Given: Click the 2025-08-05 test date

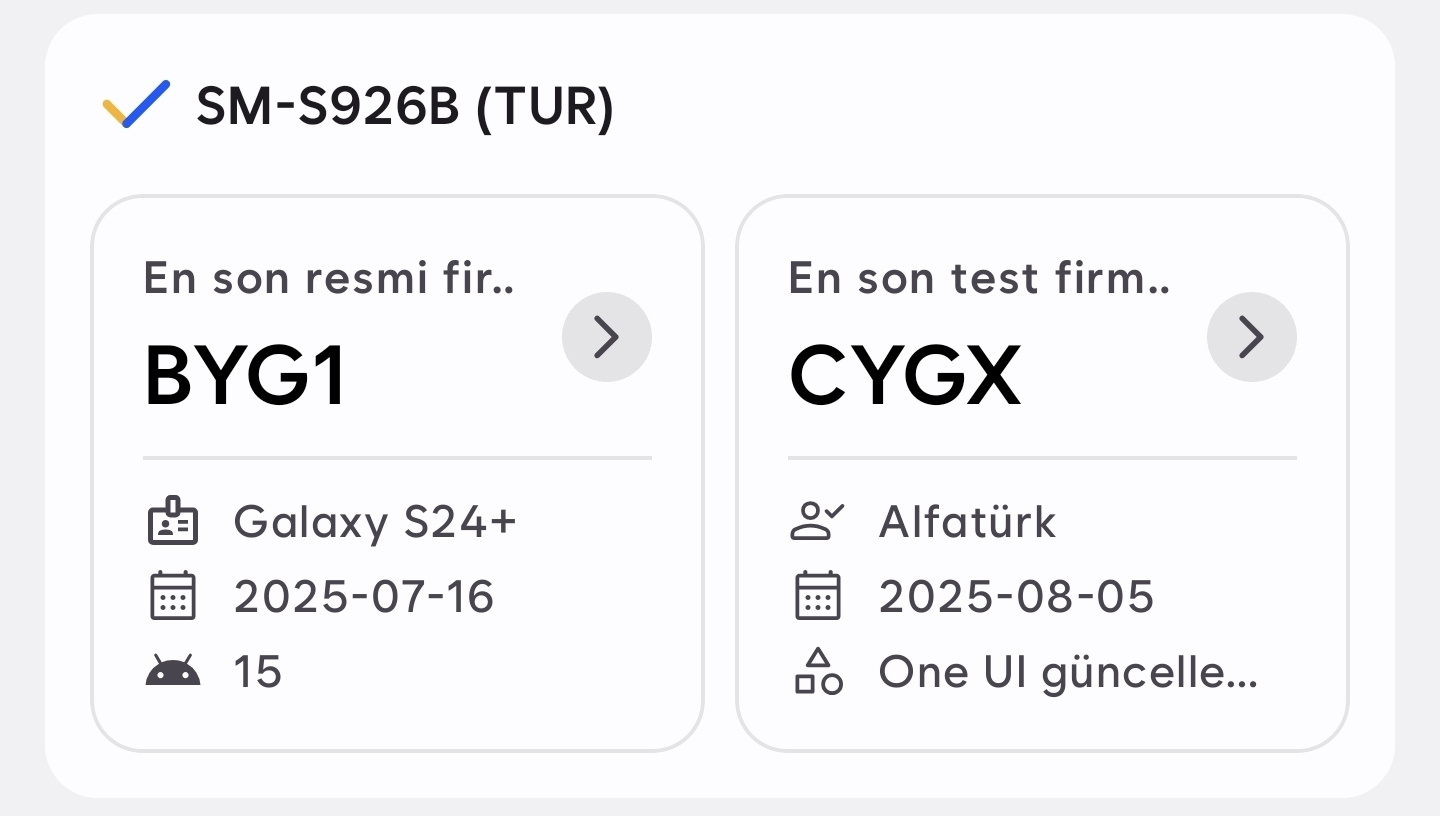Looking at the screenshot, I should tap(1016, 597).
